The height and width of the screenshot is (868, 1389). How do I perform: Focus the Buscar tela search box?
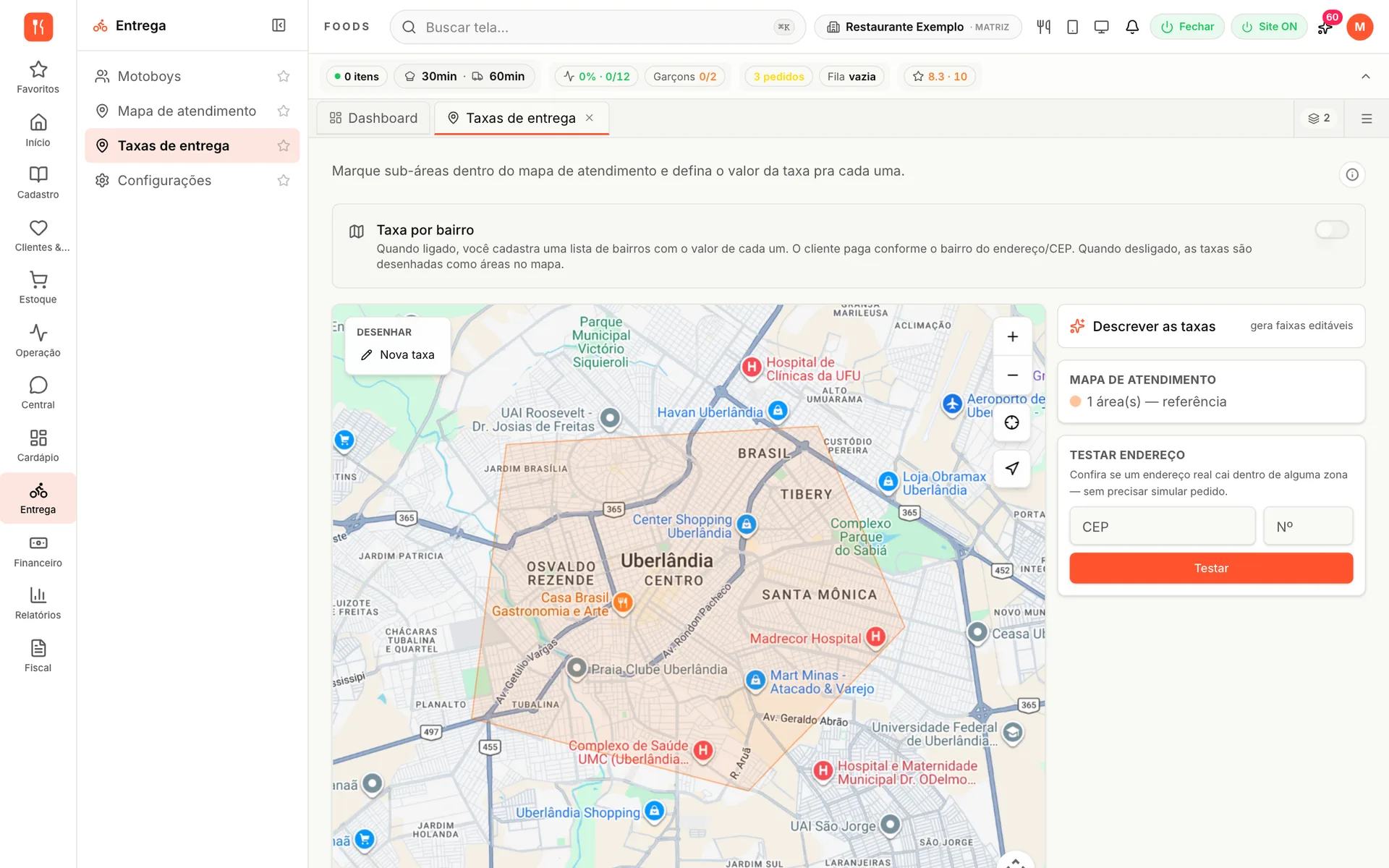tap(598, 27)
